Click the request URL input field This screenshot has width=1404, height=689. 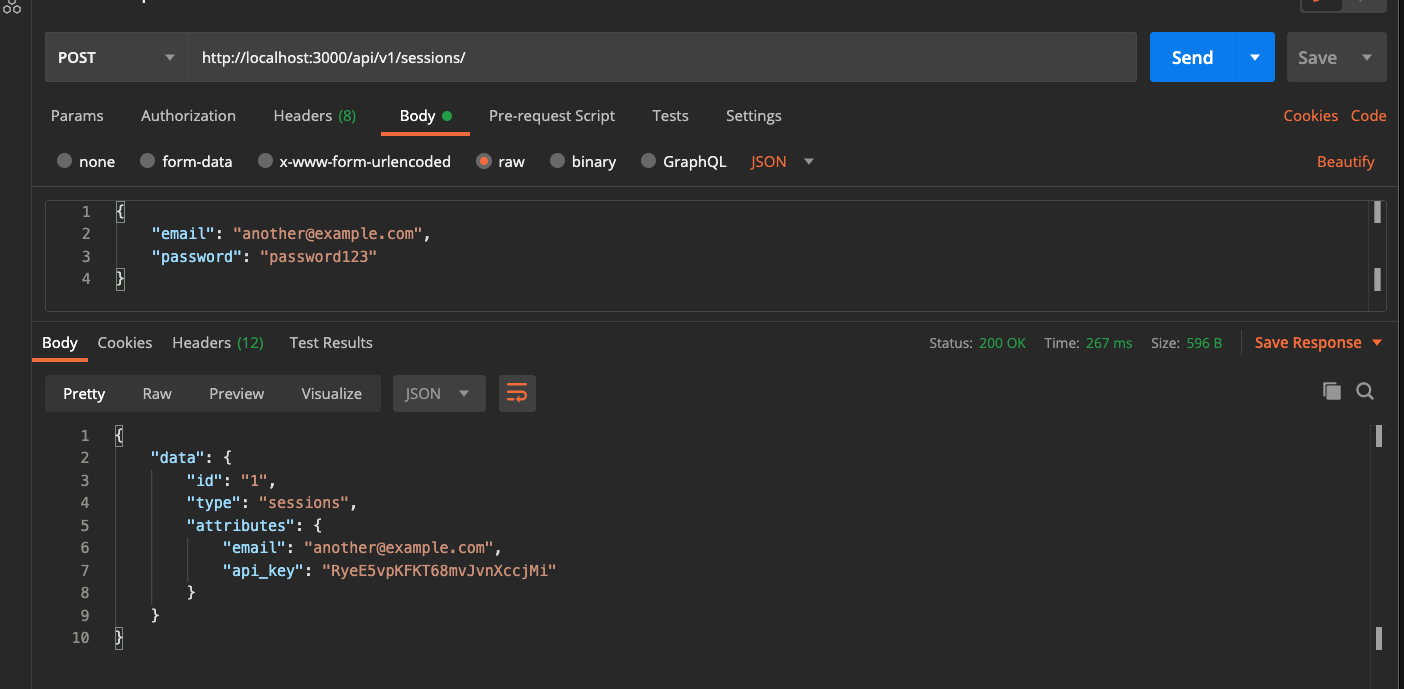click(663, 57)
